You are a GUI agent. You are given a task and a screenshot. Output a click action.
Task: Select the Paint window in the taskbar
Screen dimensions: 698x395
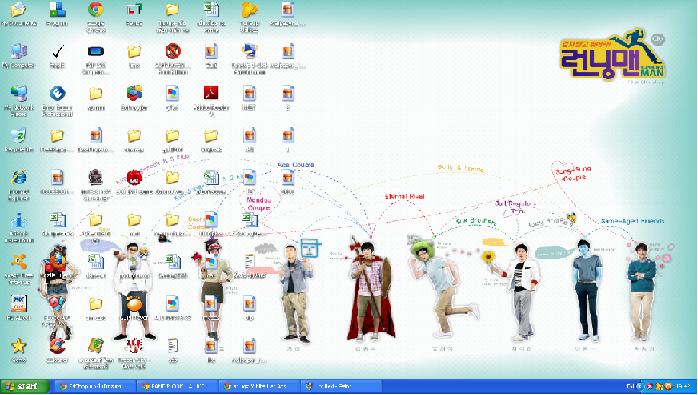(x=341, y=387)
